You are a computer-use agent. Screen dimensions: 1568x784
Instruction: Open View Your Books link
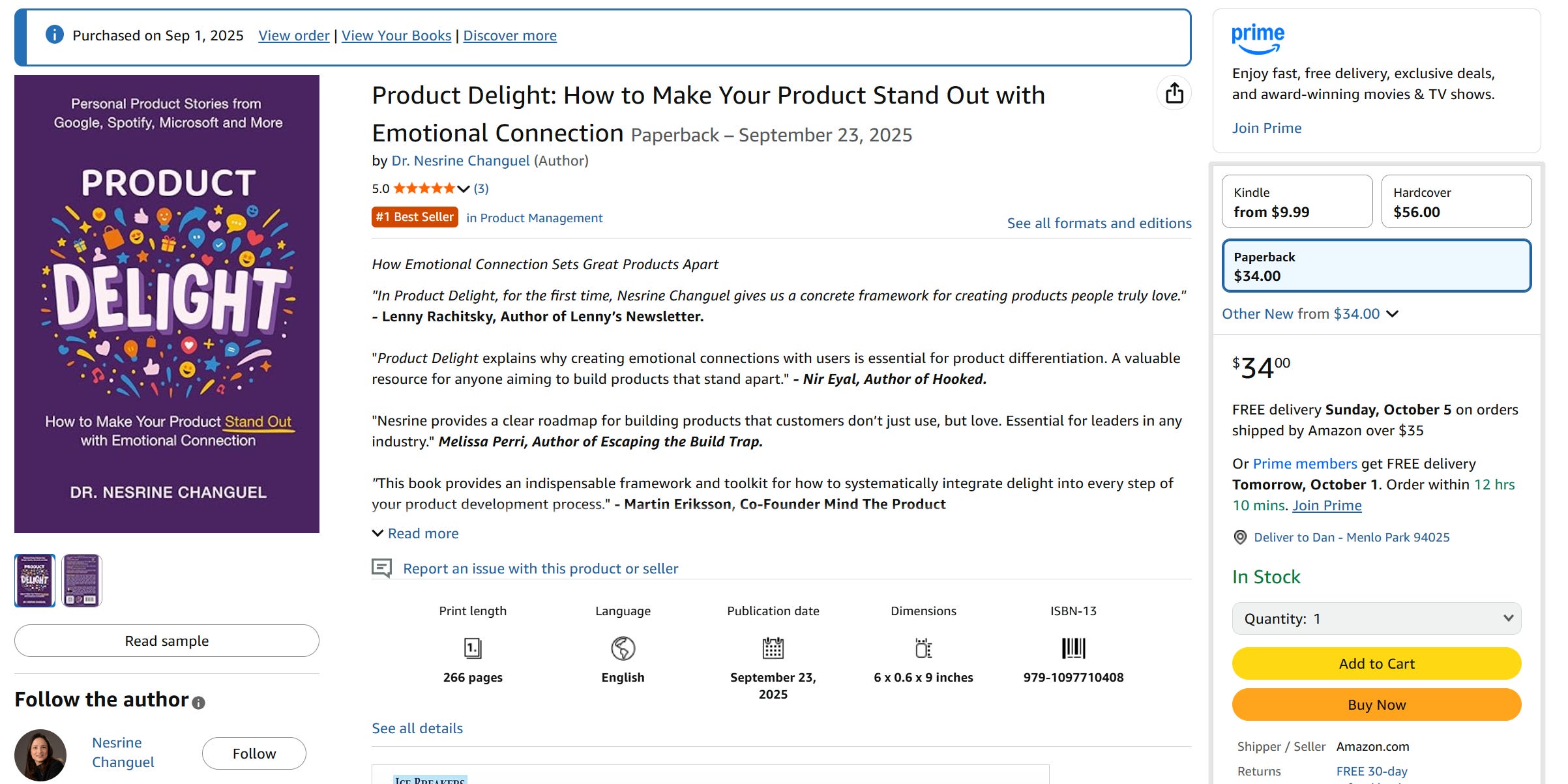click(x=396, y=35)
